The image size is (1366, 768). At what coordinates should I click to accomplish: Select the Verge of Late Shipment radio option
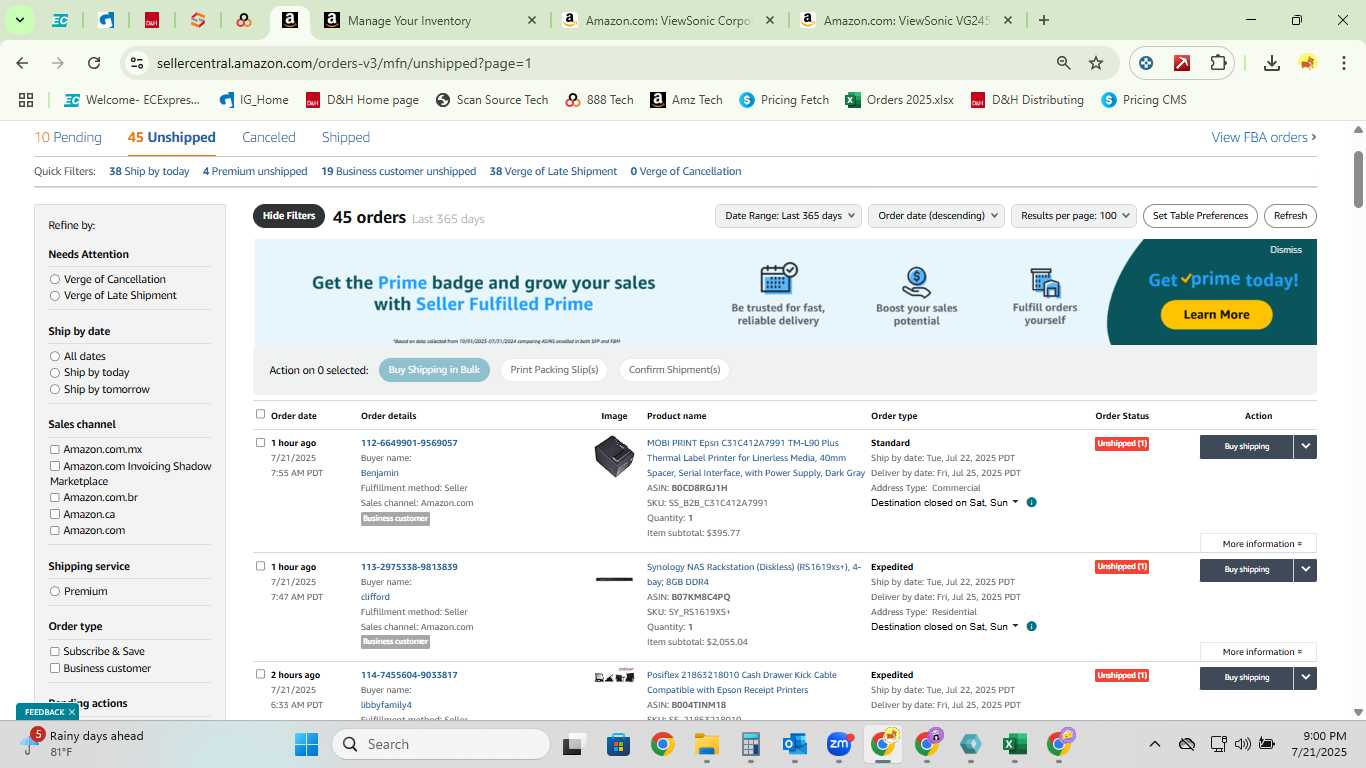click(55, 295)
